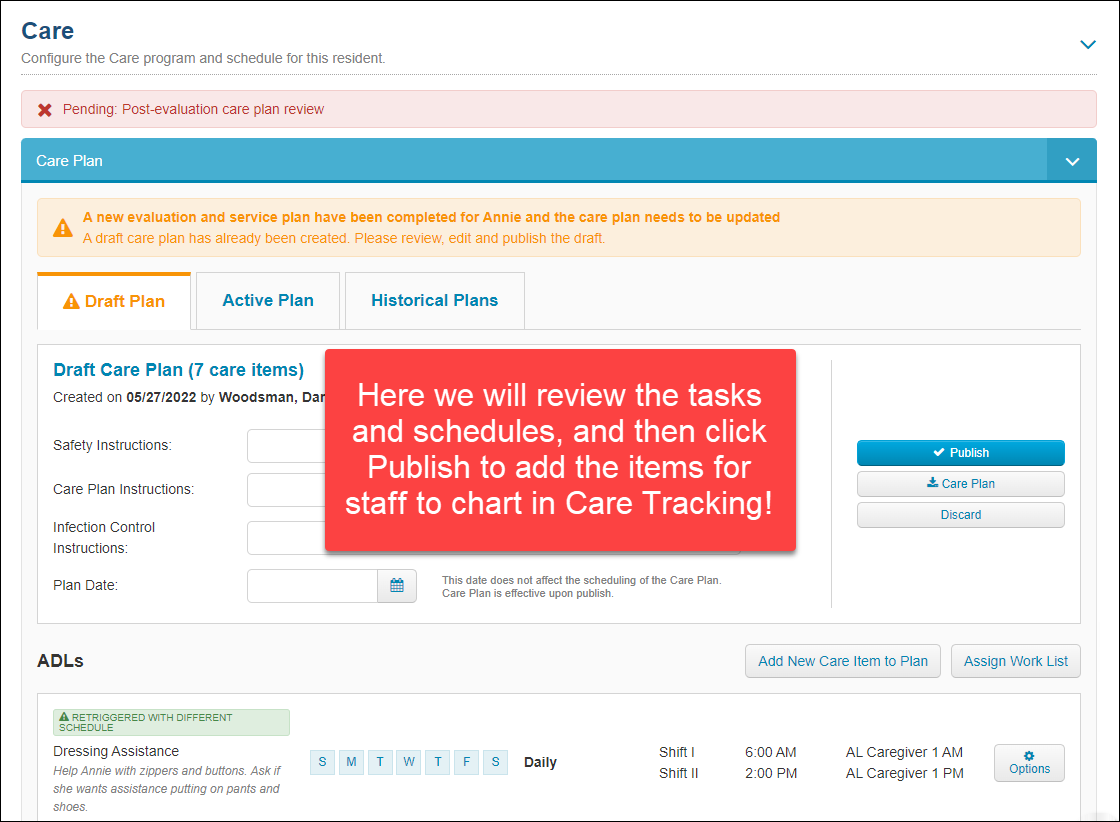Screen dimensions: 1120x822
Task: Click AL Caregiver 1 PM assignment
Action: (904, 773)
